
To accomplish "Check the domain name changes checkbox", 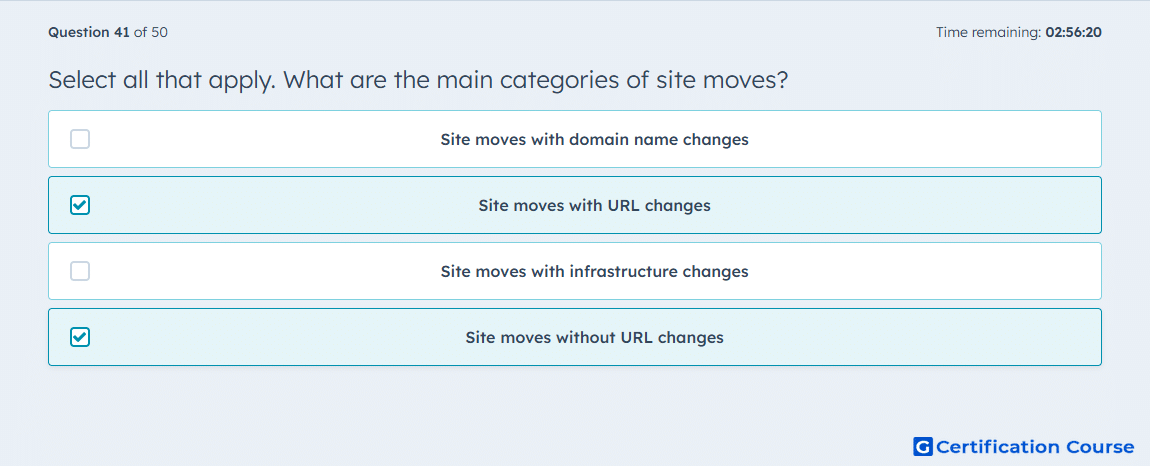I will tap(80, 139).
